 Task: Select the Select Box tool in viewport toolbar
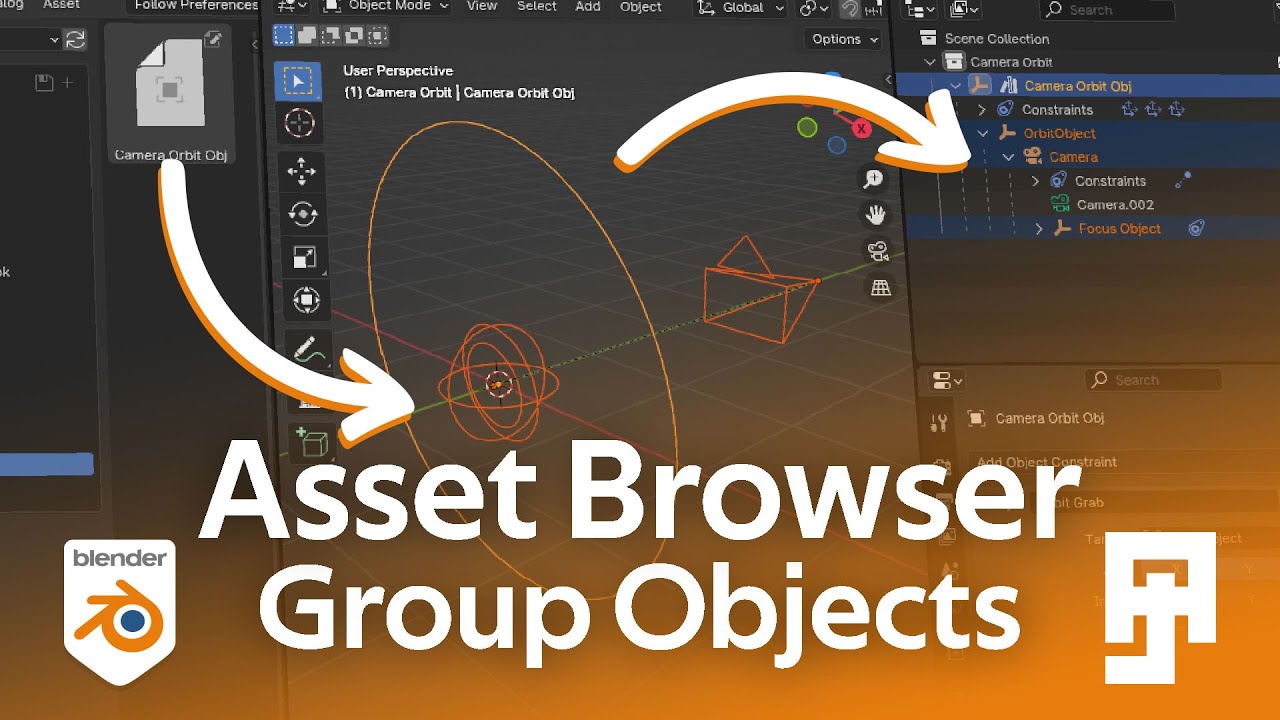298,79
